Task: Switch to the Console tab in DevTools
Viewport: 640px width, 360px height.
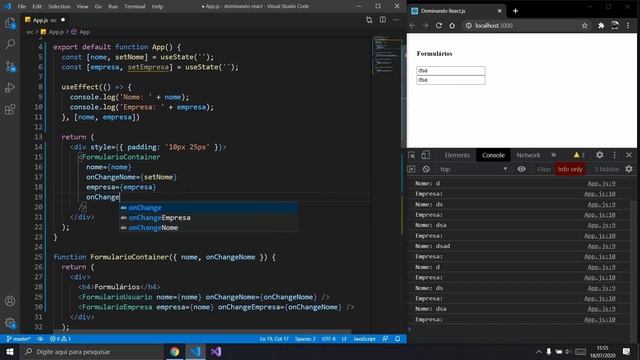Action: tap(493, 155)
